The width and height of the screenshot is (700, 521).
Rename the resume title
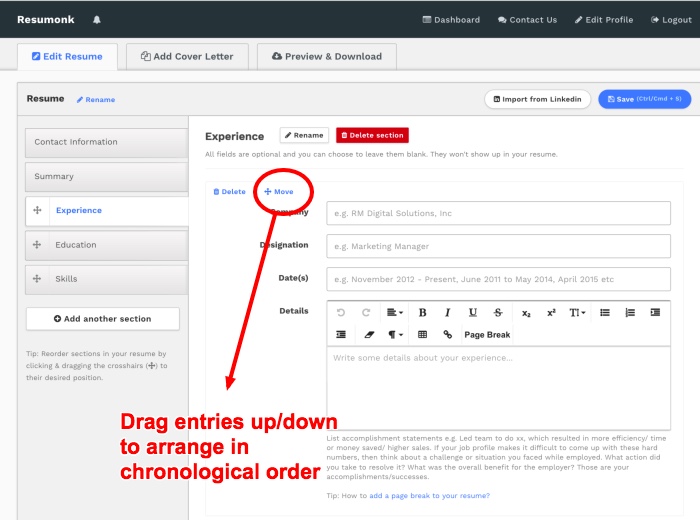[x=96, y=100]
